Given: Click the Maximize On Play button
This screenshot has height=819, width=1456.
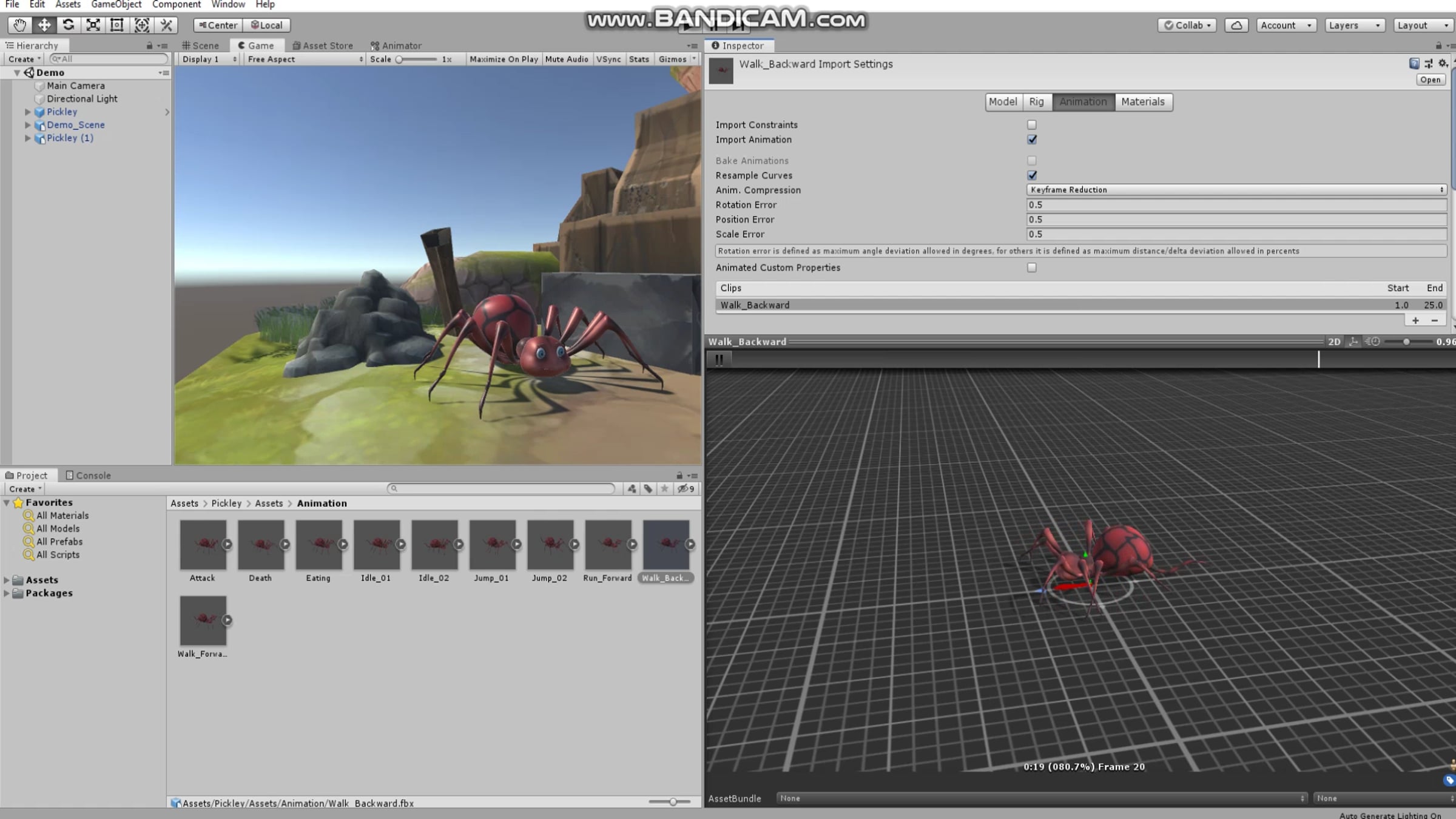Looking at the screenshot, I should coord(504,59).
